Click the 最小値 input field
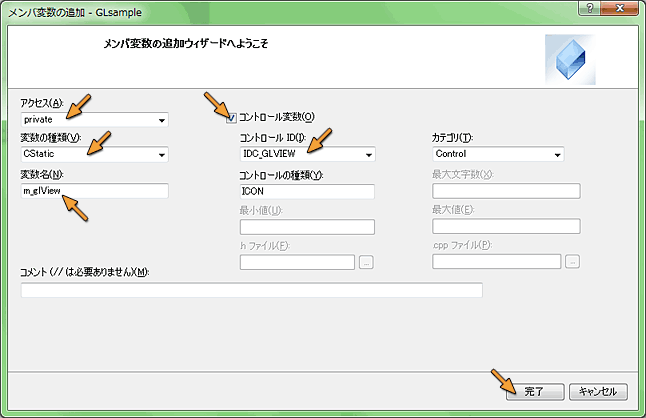 click(x=307, y=227)
